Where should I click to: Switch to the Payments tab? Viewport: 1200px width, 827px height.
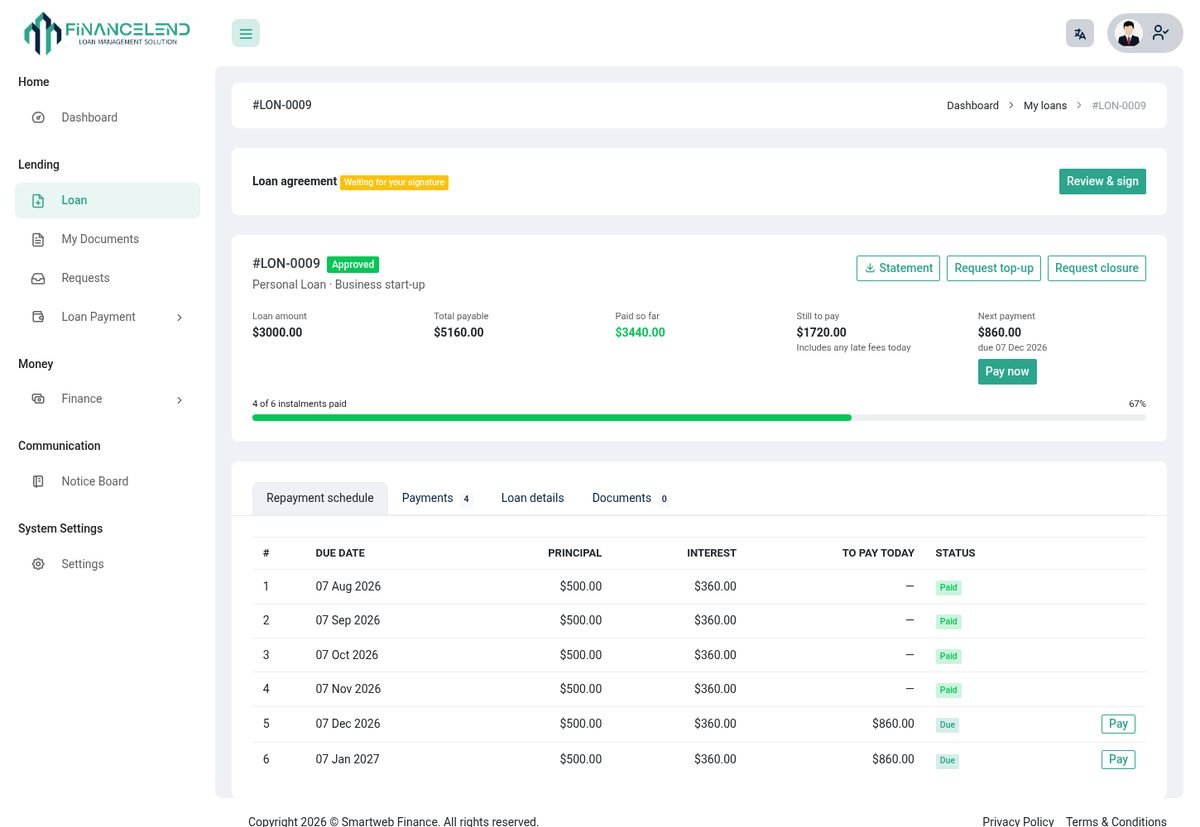(436, 498)
